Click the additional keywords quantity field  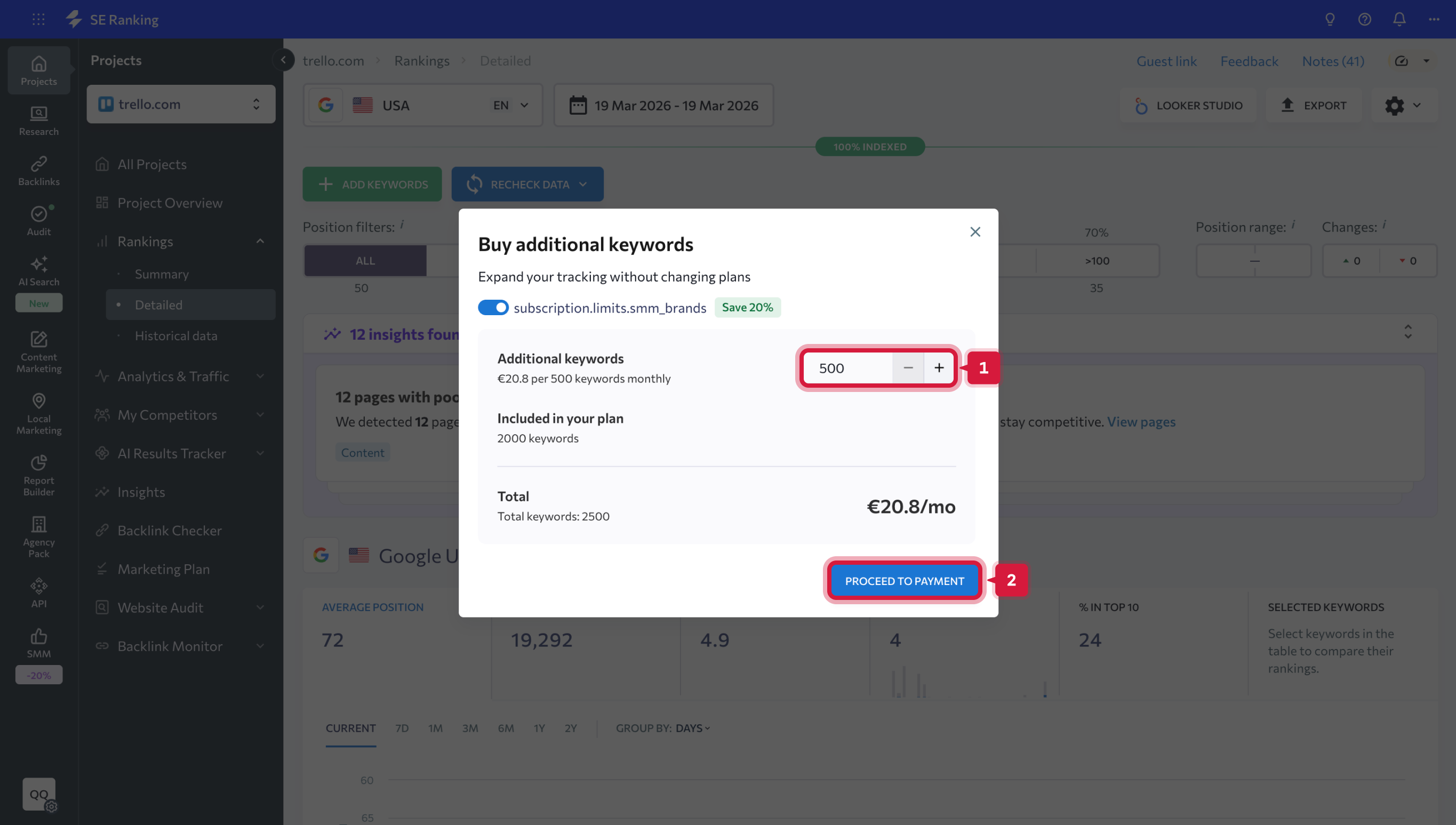(848, 368)
